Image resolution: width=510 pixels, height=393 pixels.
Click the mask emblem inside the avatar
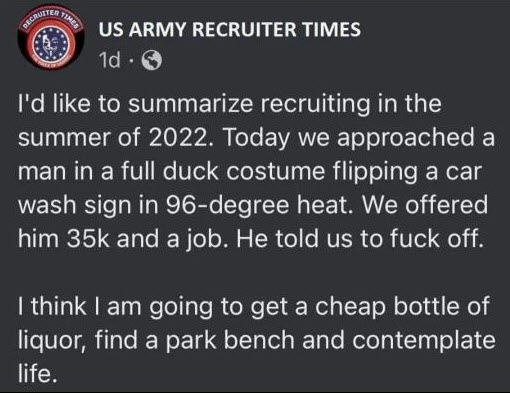click(50, 42)
